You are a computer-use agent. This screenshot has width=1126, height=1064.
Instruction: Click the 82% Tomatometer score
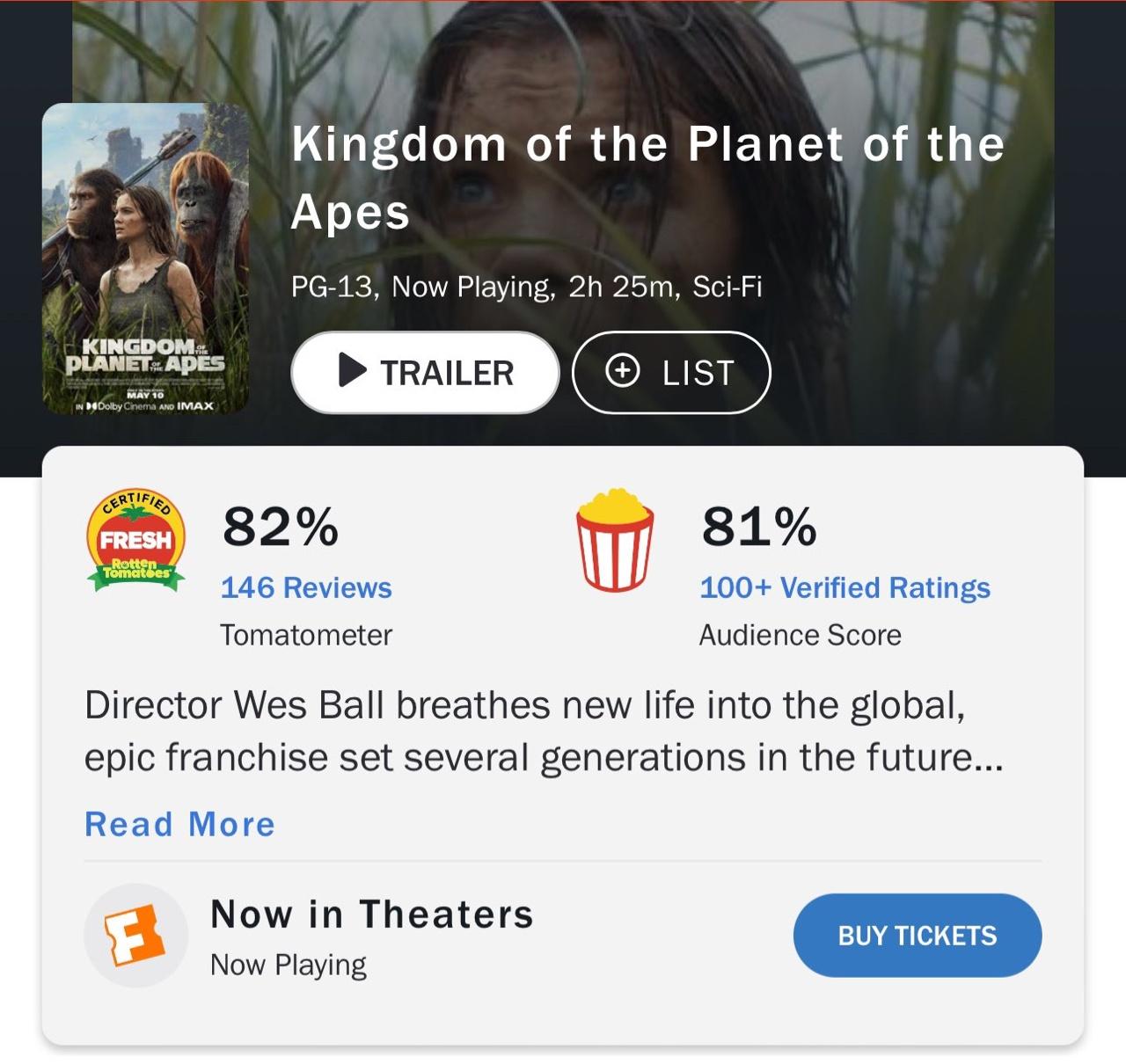tap(281, 527)
